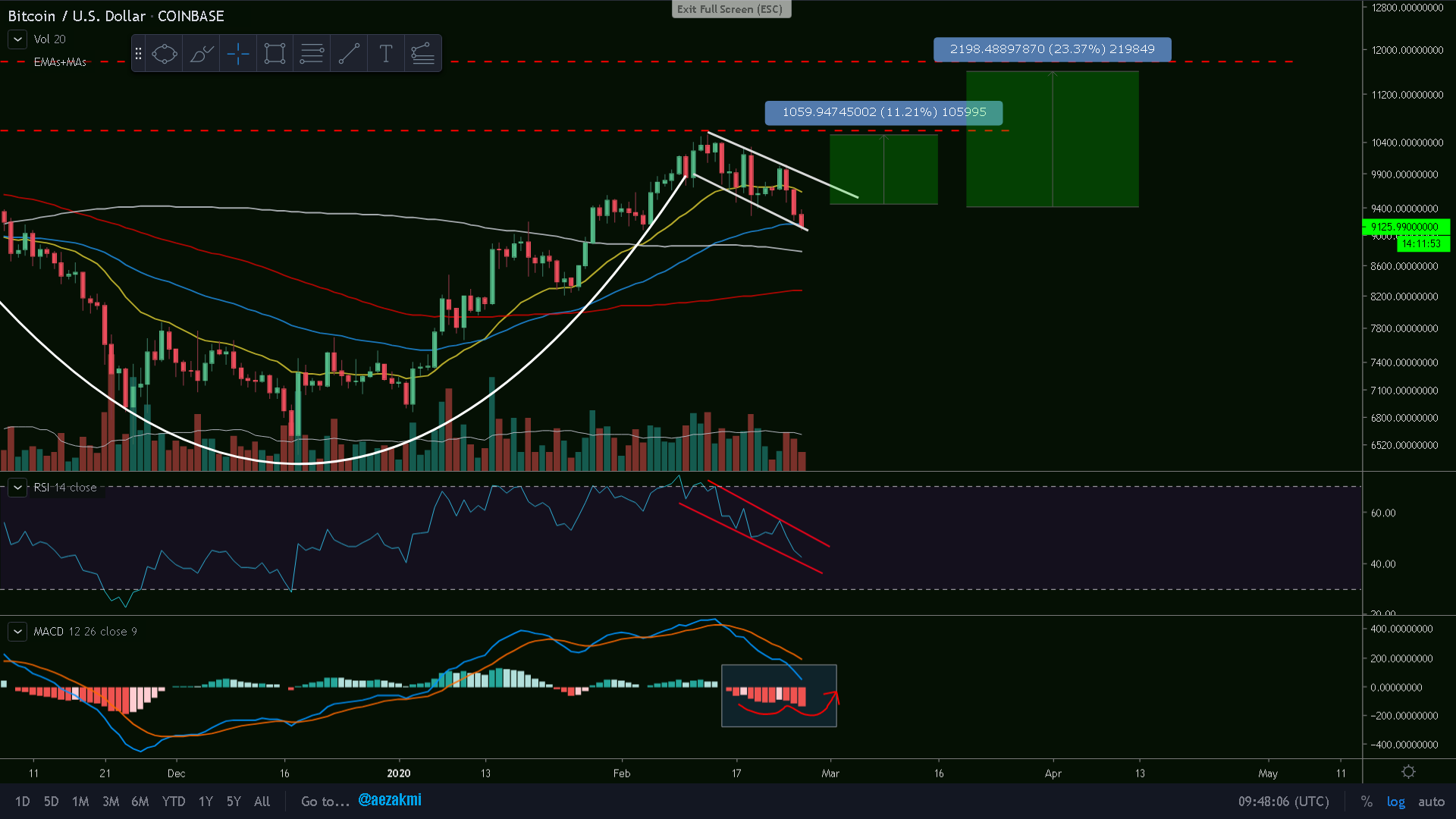
Task: Select the Text annotation tool
Action: (x=385, y=54)
